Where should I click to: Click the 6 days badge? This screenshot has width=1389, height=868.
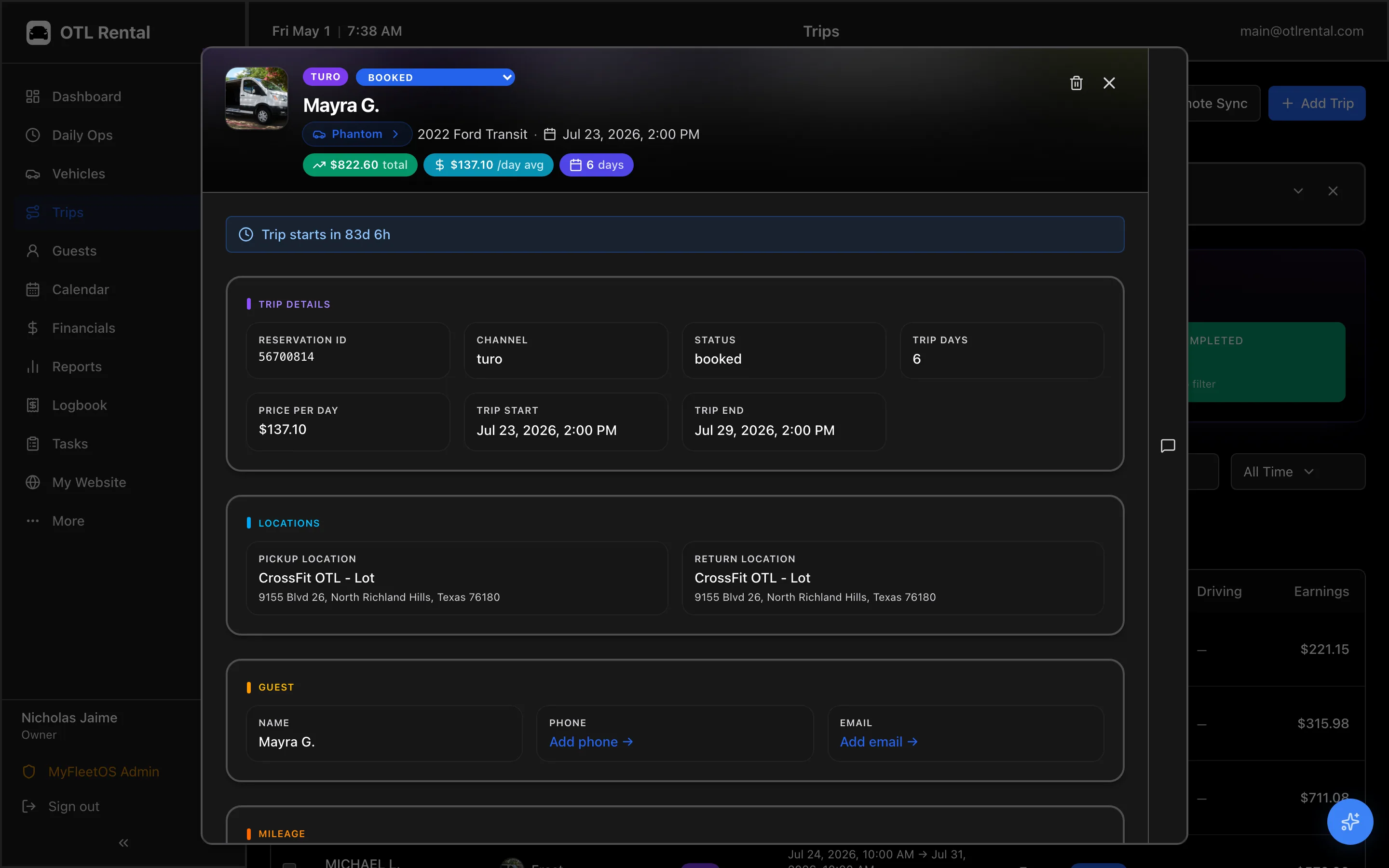[x=596, y=165]
